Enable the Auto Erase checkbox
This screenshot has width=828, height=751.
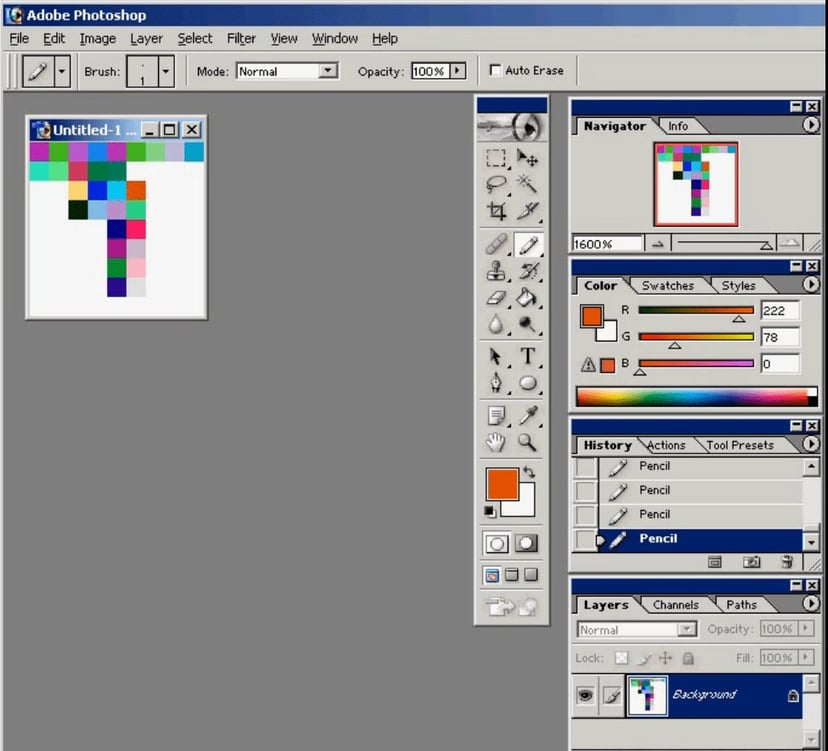tap(495, 71)
